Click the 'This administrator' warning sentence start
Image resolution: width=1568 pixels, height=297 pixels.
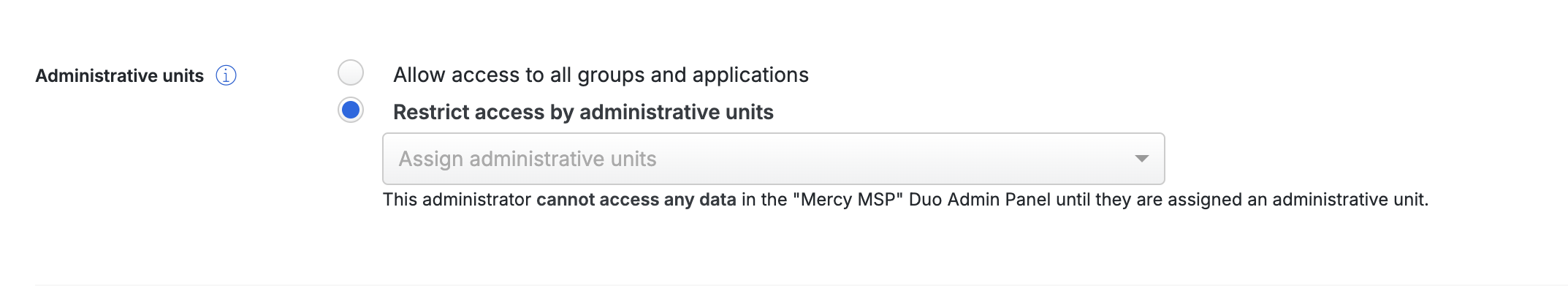pos(457,200)
